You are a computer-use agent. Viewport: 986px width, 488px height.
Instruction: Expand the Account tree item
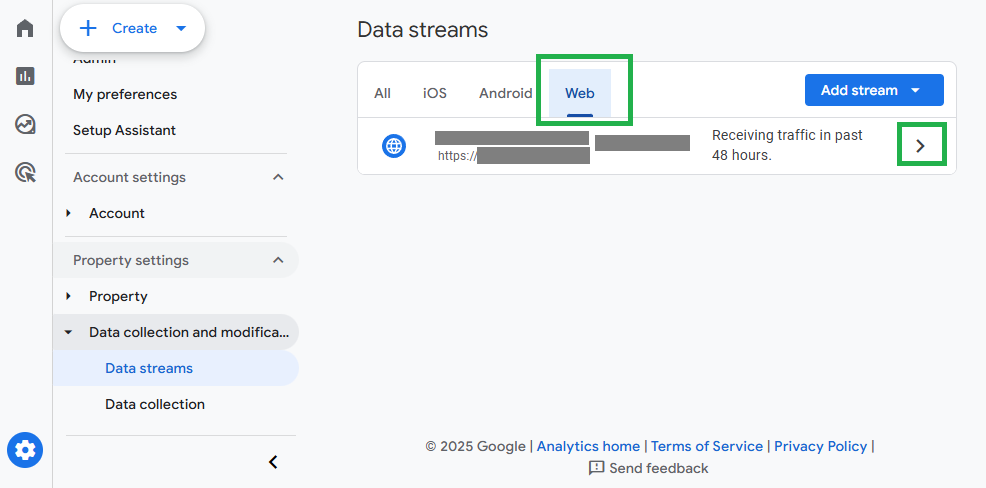(69, 213)
